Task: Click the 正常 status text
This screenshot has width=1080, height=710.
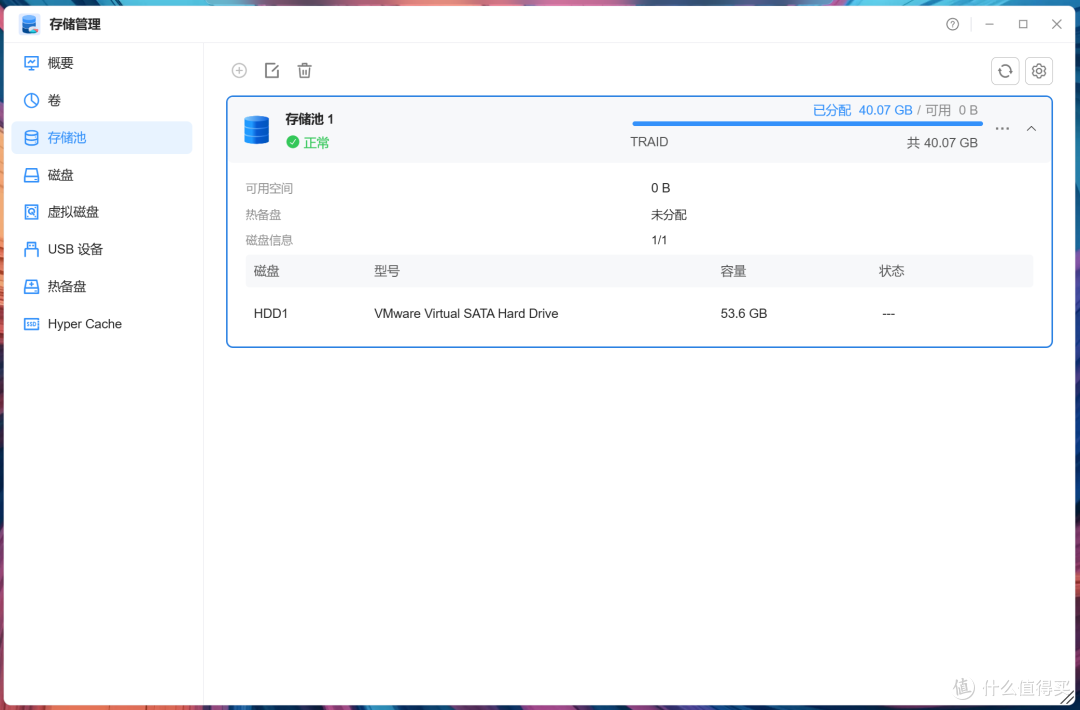Action: pyautogui.click(x=317, y=143)
